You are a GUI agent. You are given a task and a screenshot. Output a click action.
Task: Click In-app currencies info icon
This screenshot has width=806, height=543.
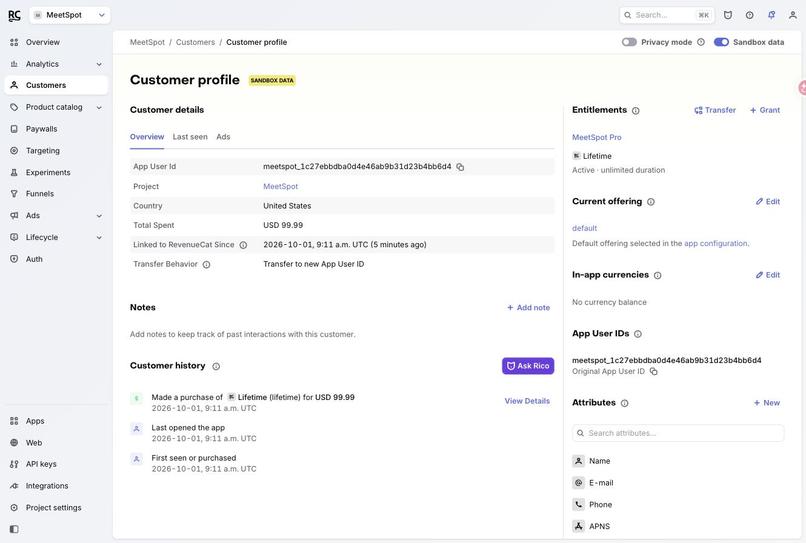tap(657, 276)
